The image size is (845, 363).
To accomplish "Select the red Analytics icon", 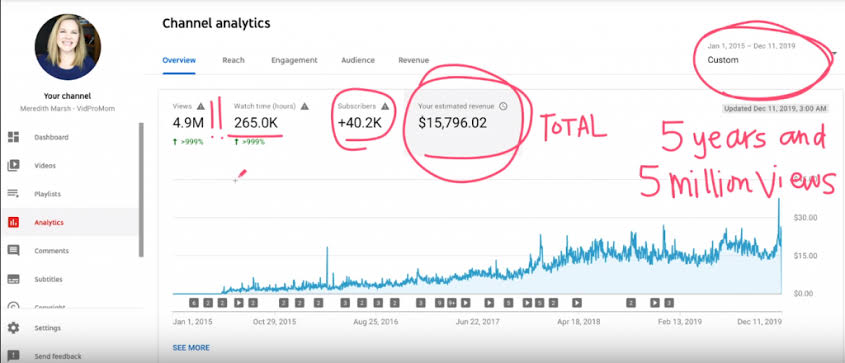I will pyautogui.click(x=13, y=222).
